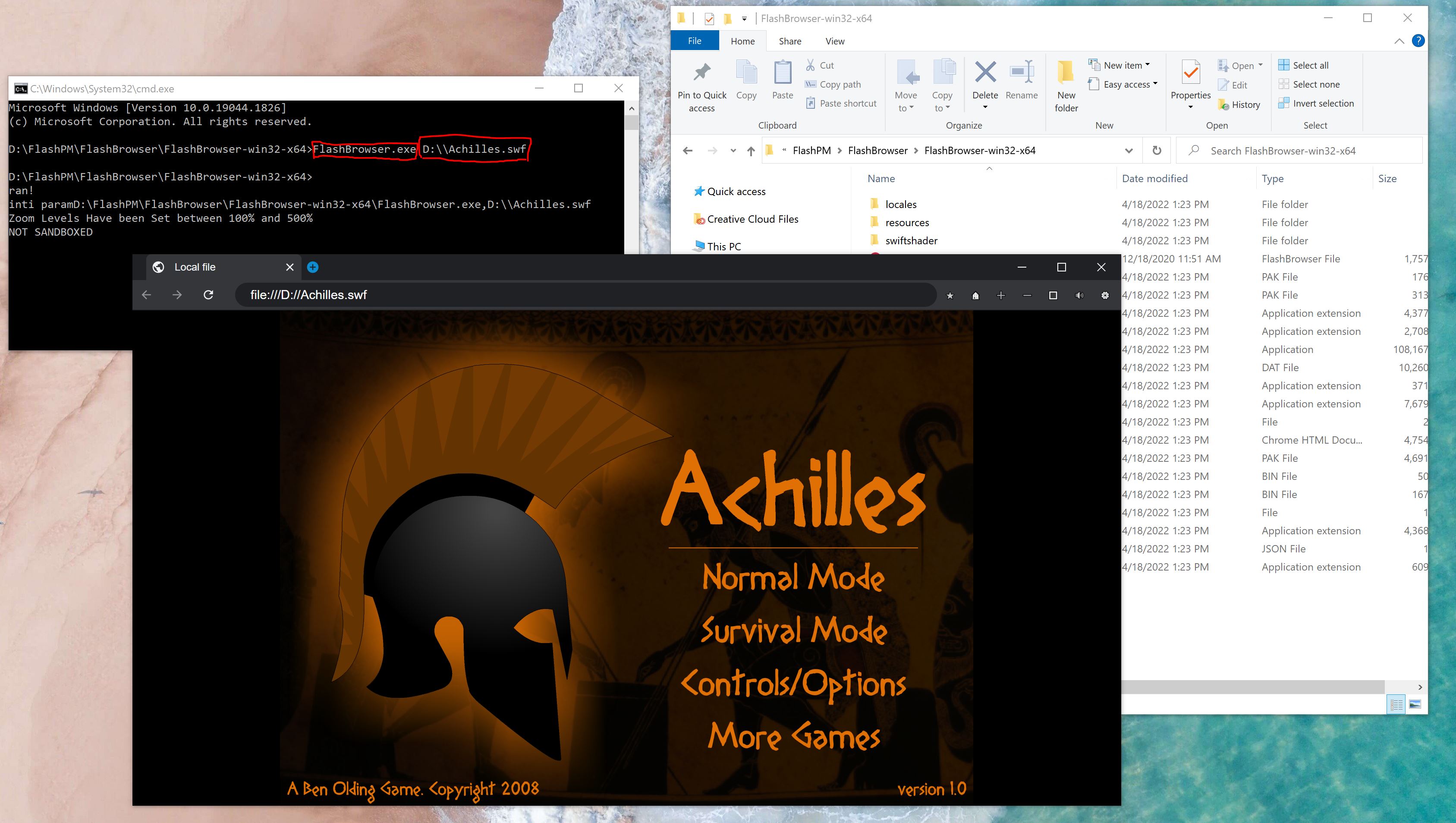
Task: Click Explorer up-one-level arrow
Action: coord(751,150)
